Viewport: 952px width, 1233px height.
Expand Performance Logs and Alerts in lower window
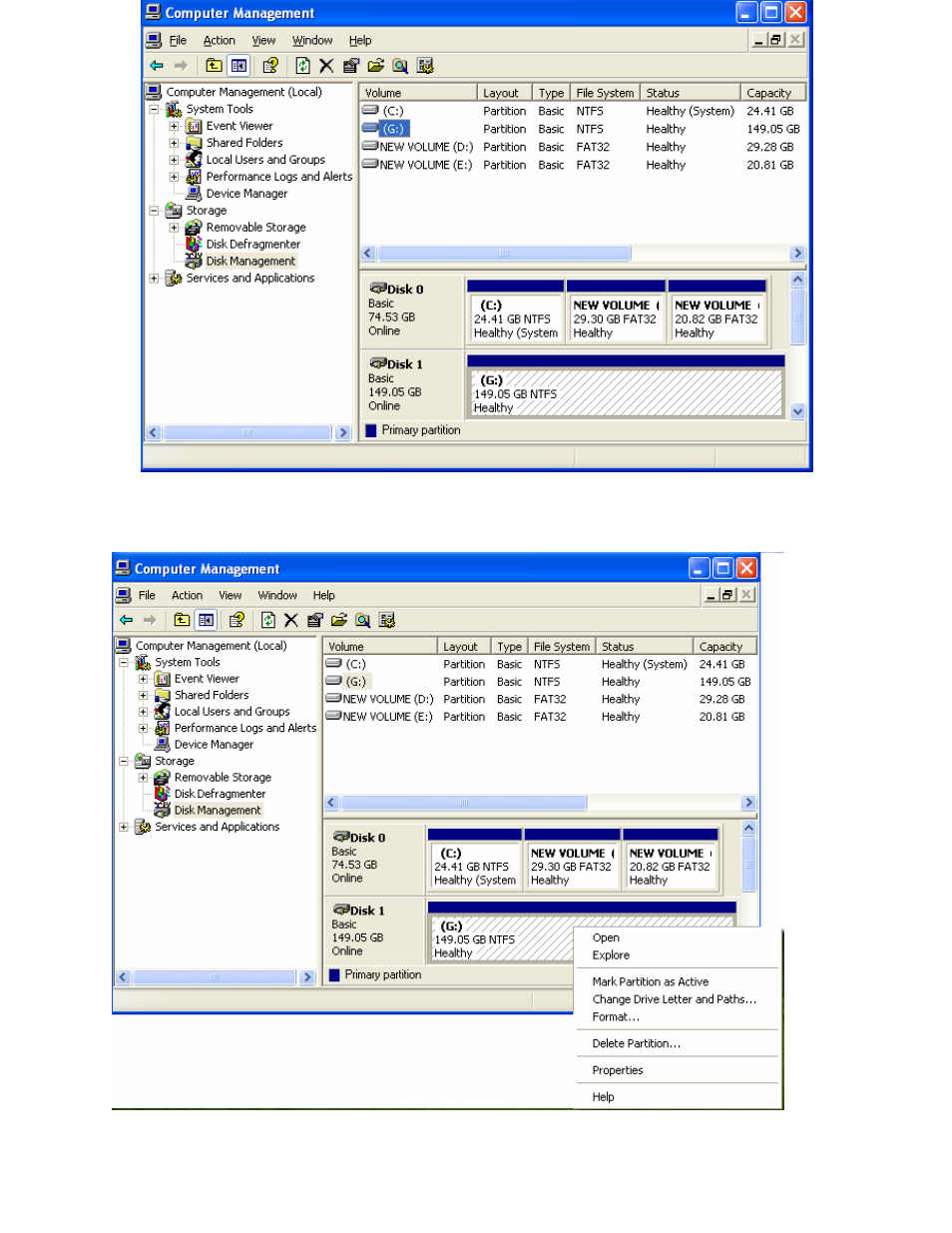pyautogui.click(x=143, y=729)
